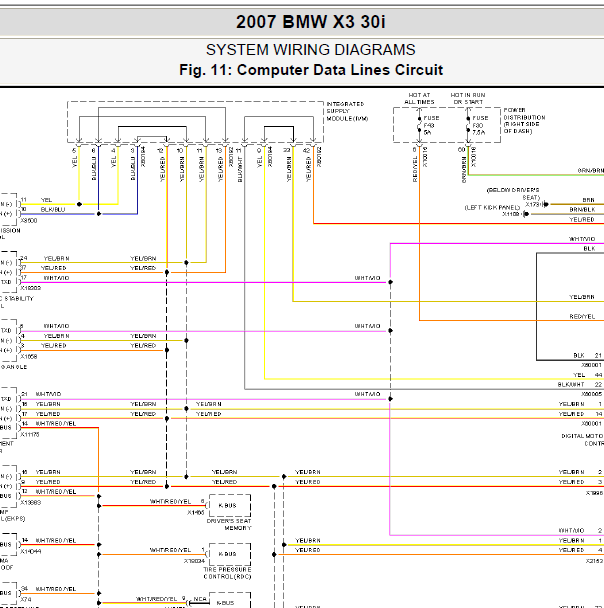Click the vertical "GRN/BRN" wire label under fuse F30
This screenshot has width=604, height=608.
tap(464, 169)
